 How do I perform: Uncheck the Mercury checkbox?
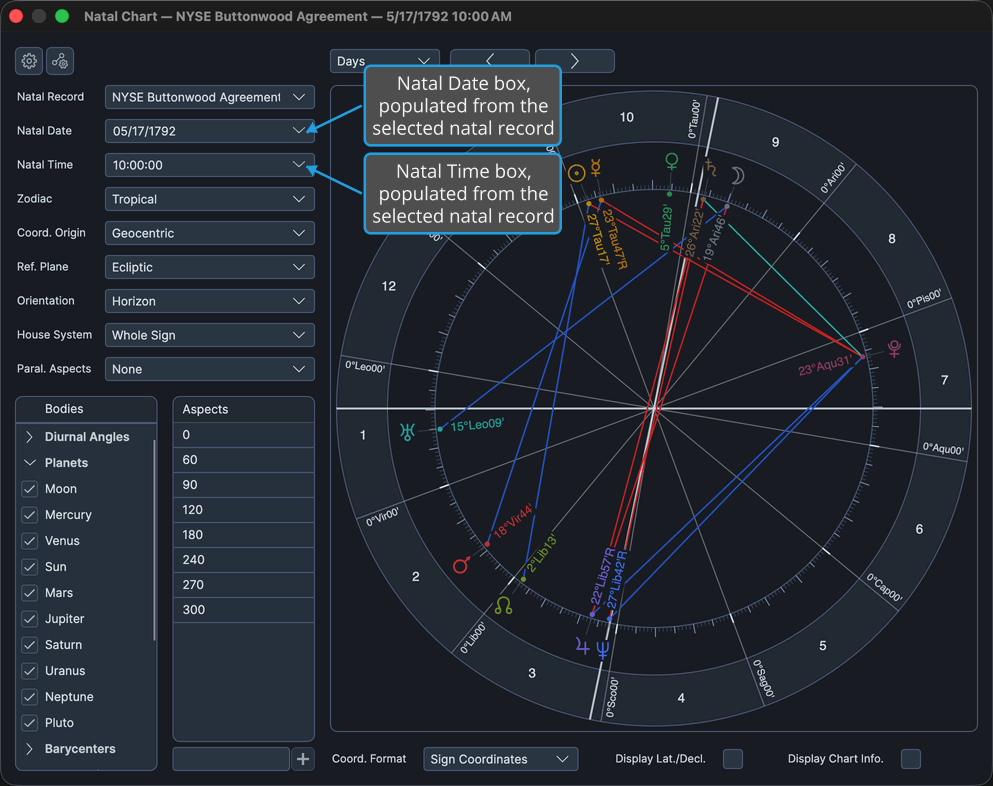point(29,515)
